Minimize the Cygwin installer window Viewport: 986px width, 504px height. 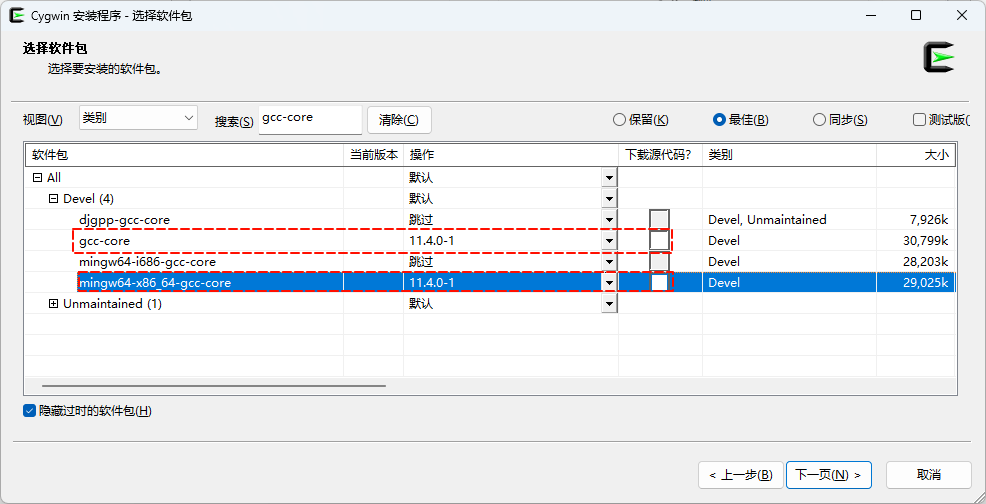[x=871, y=16]
